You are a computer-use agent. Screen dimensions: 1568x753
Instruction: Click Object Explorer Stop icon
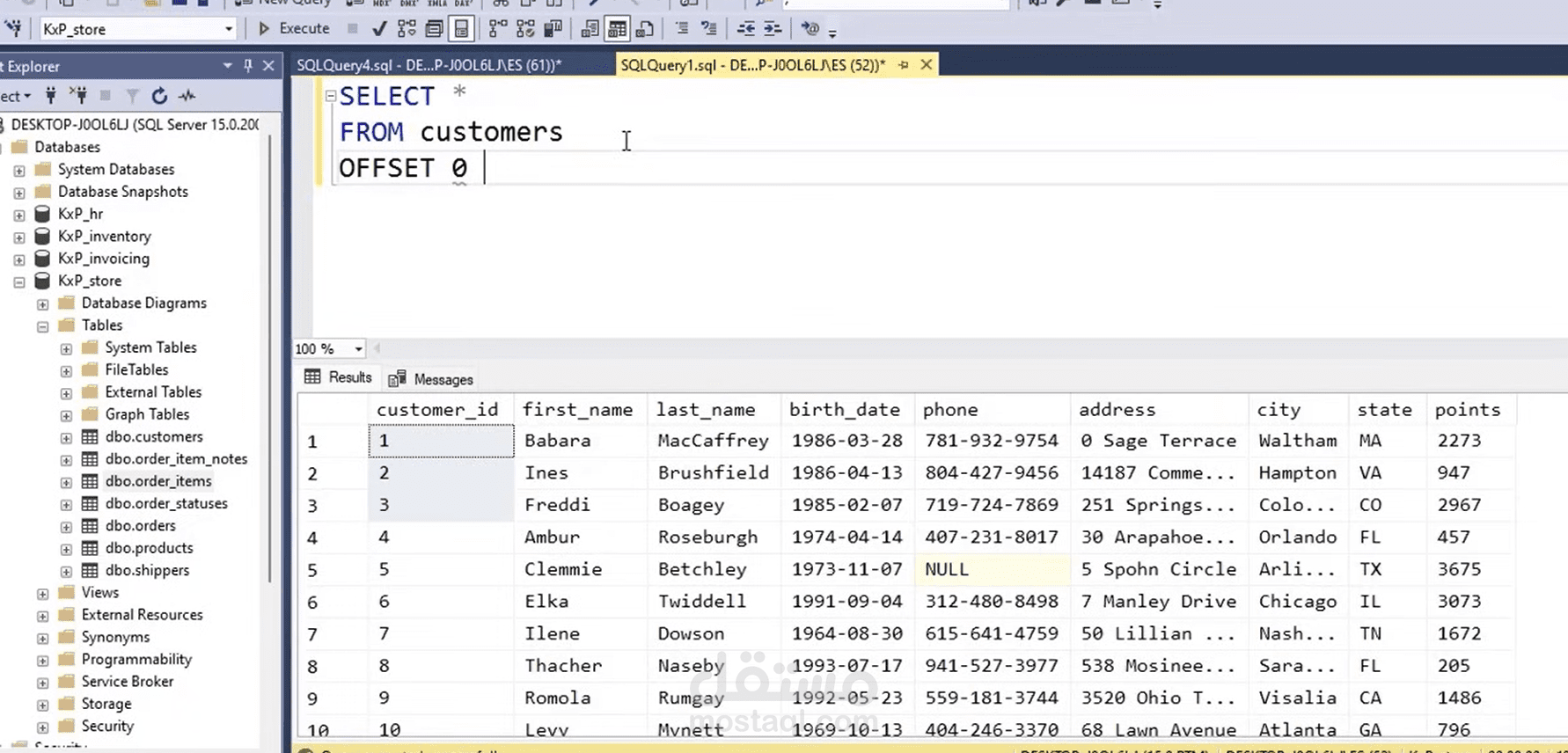pyautogui.click(x=106, y=96)
